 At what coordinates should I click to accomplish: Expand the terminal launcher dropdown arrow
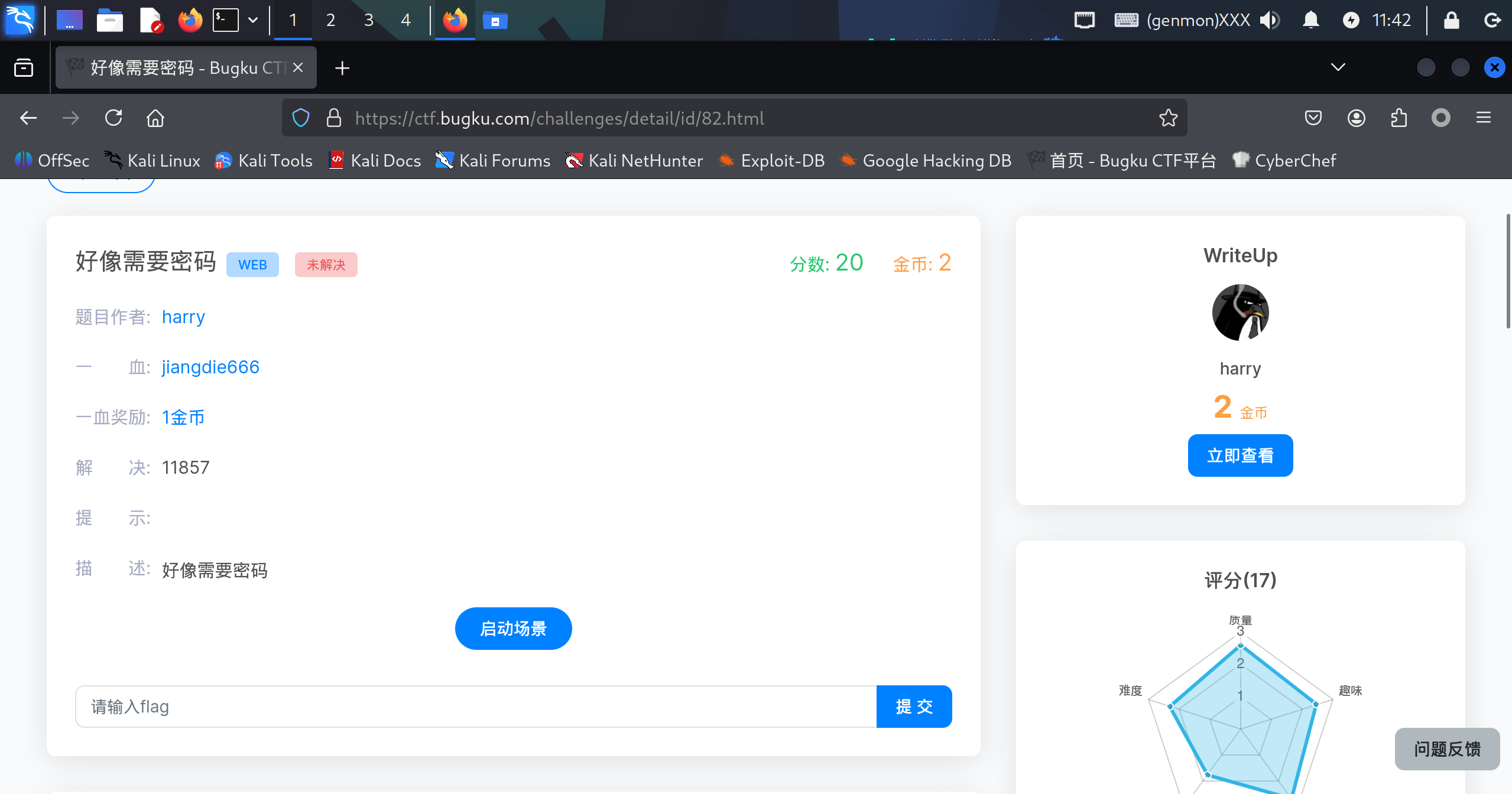pyautogui.click(x=253, y=20)
